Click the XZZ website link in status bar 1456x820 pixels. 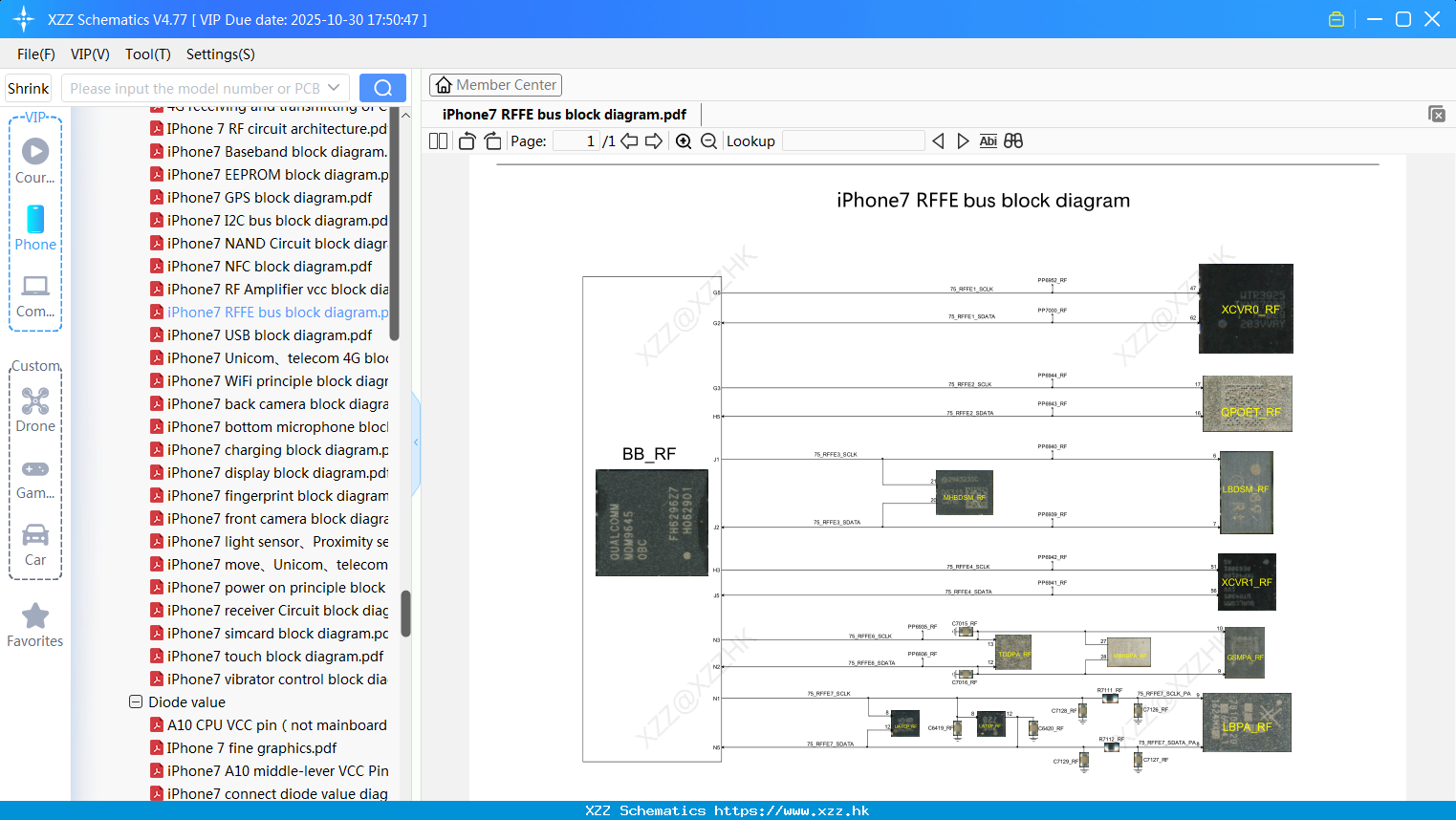792,810
